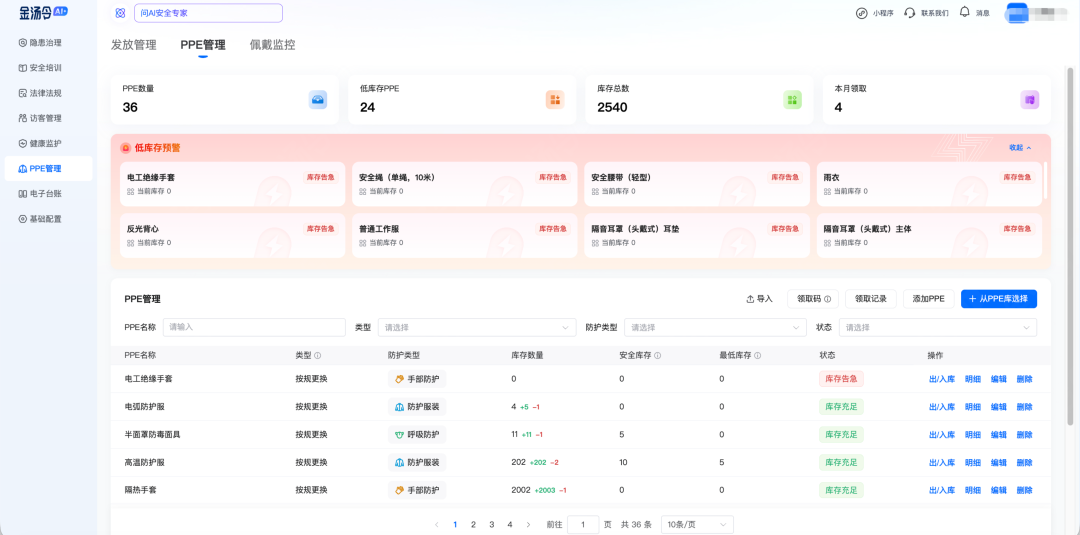Click the AI expert atom icon

tap(121, 13)
